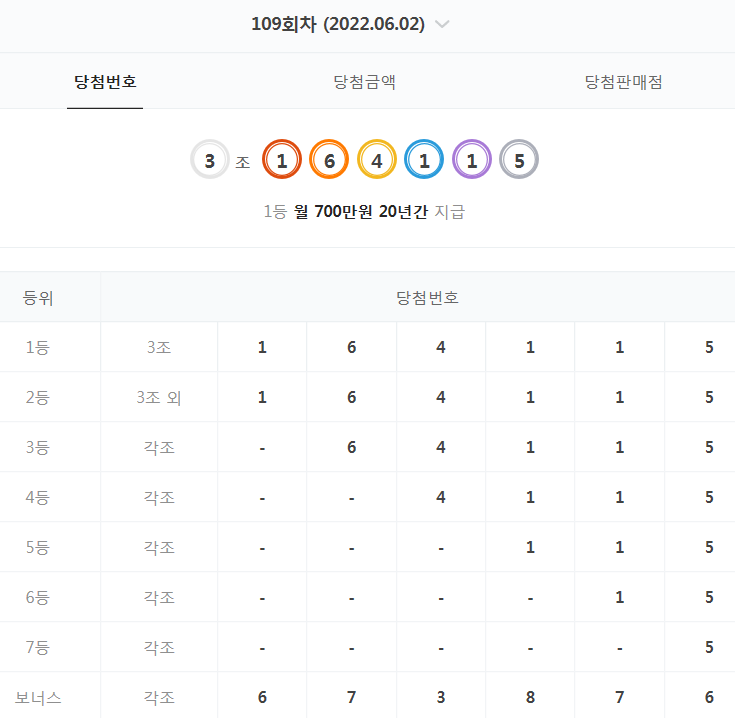Open the 109회차 round selector dropdown
735x718 pixels.
349,24
